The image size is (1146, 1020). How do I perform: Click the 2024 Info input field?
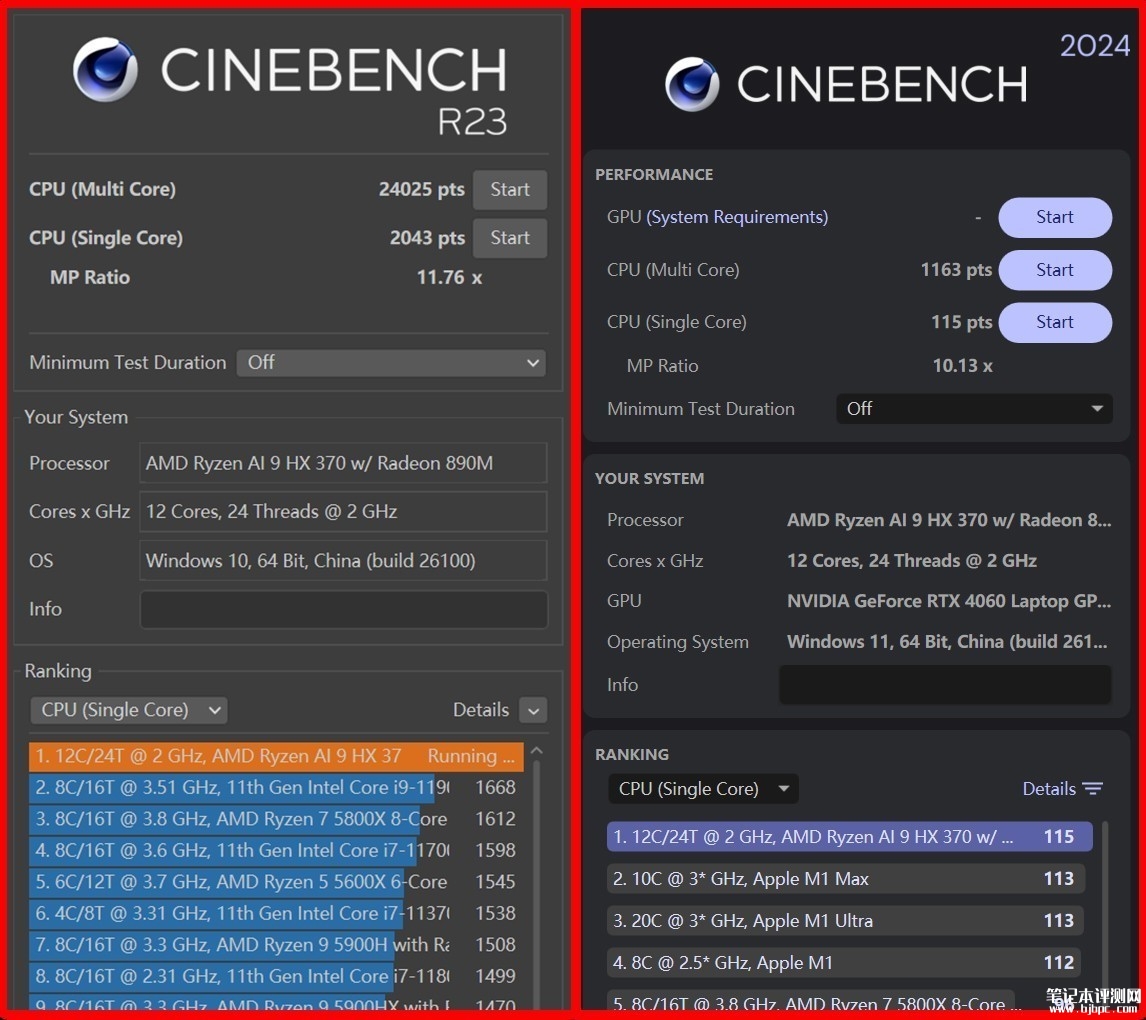point(945,685)
